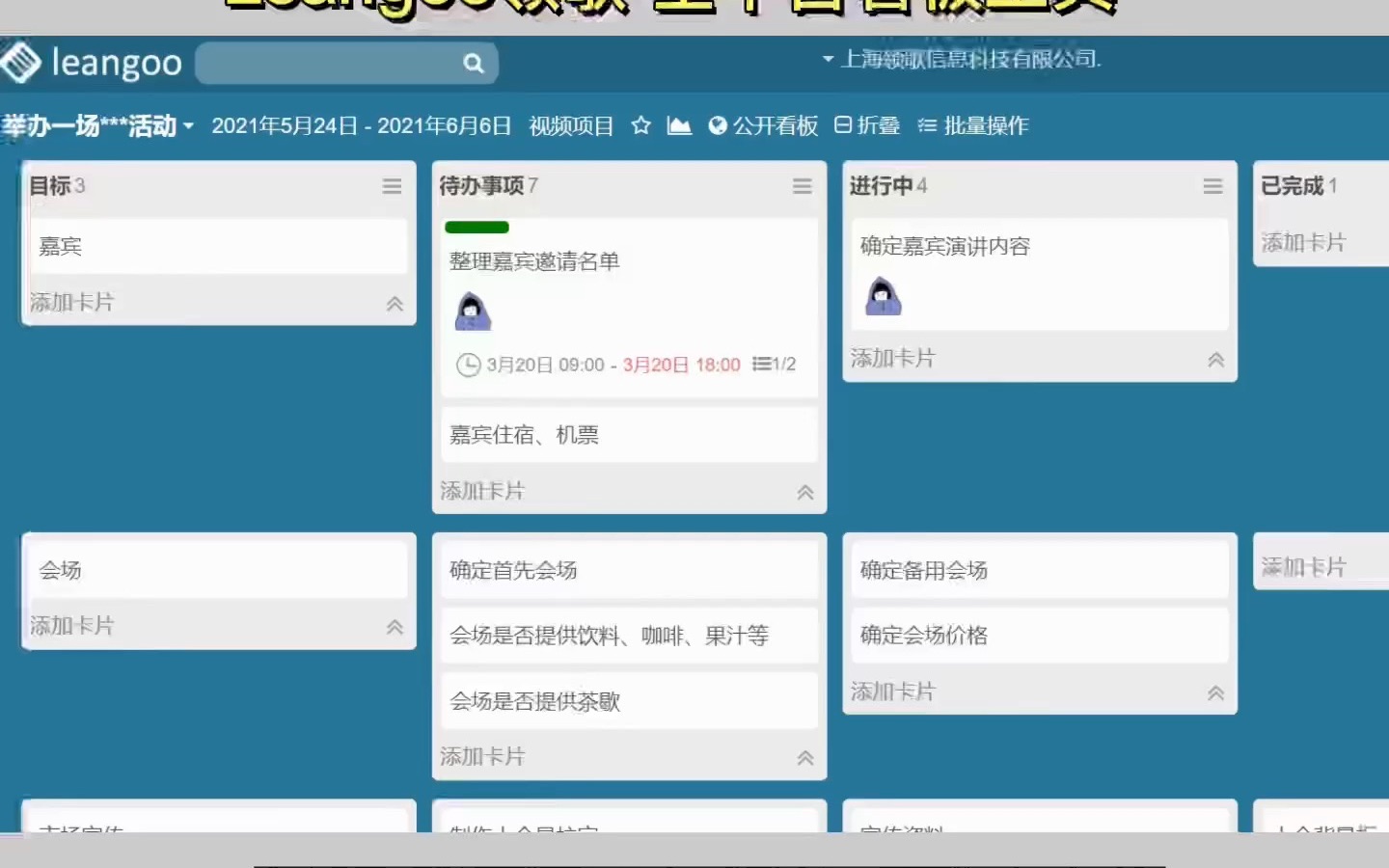
Task: Add a card below 嘉宾住宿、机票
Action: 482,492
